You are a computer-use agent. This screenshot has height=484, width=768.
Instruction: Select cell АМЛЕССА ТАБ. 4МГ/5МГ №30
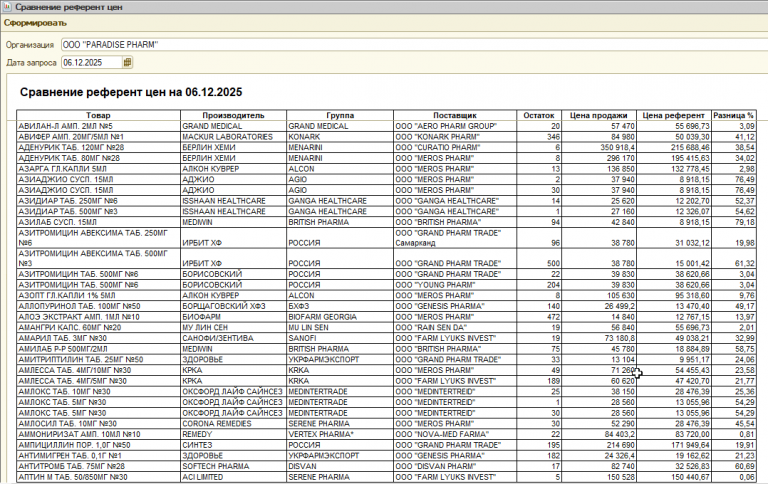(x=98, y=381)
